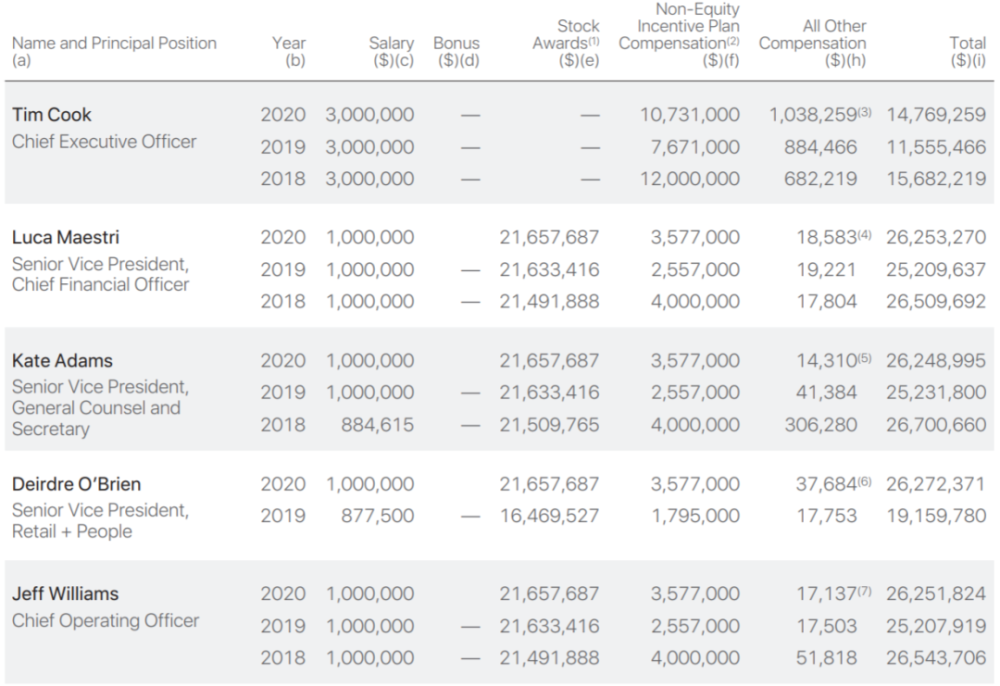The width and height of the screenshot is (1000, 686).
Task: Select the total "26,543,706"
Action: pos(936,658)
